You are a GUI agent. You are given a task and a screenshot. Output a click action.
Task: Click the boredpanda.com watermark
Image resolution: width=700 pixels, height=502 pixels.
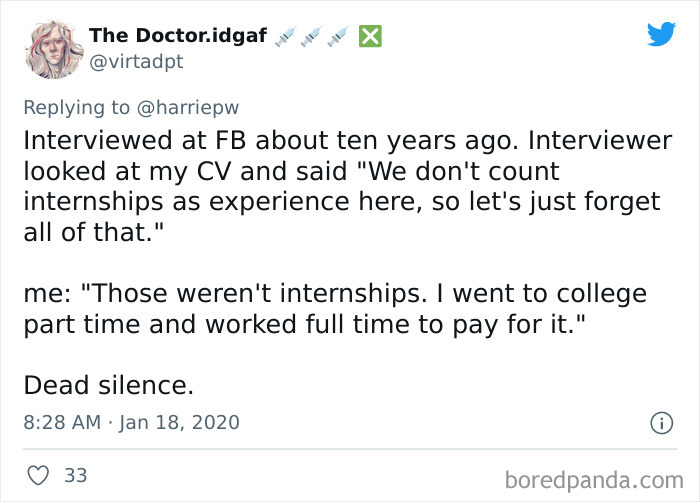pos(595,476)
